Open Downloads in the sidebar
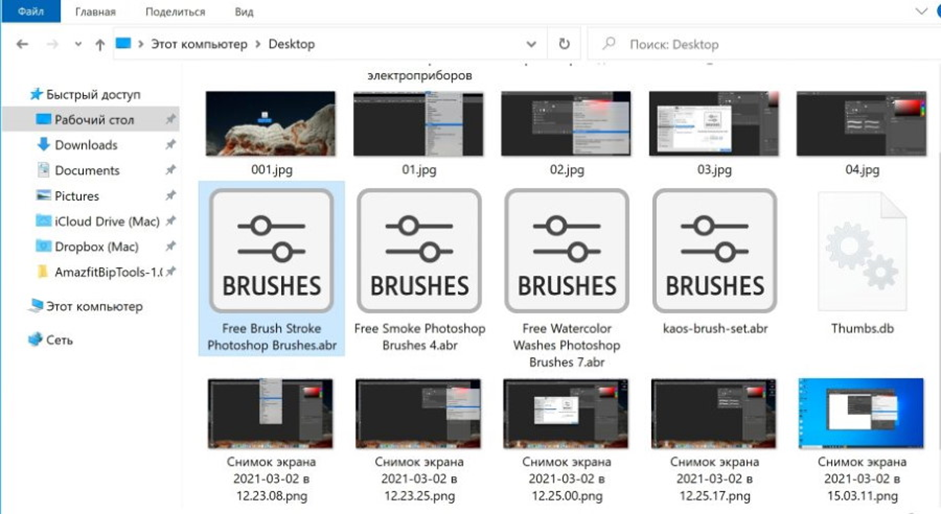Image resolution: width=941 pixels, height=514 pixels. [x=86, y=145]
